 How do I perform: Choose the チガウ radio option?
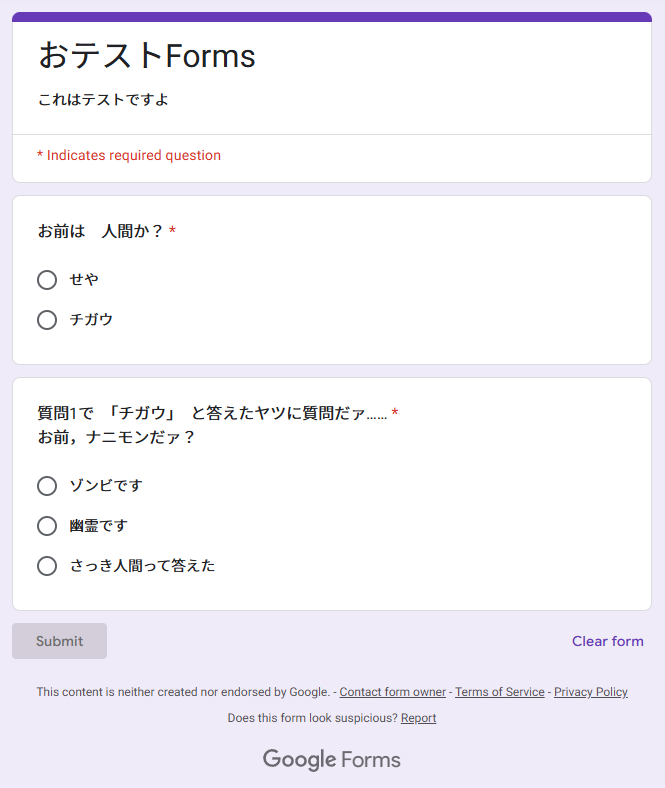click(47, 320)
